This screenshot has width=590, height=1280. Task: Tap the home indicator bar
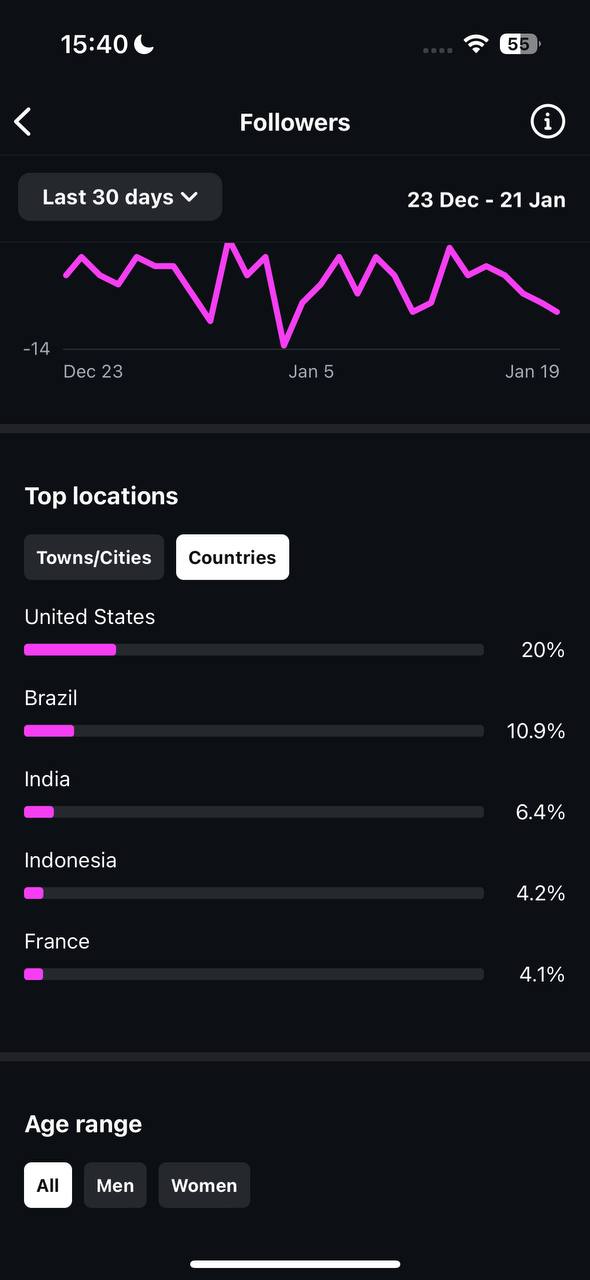tap(295, 1264)
